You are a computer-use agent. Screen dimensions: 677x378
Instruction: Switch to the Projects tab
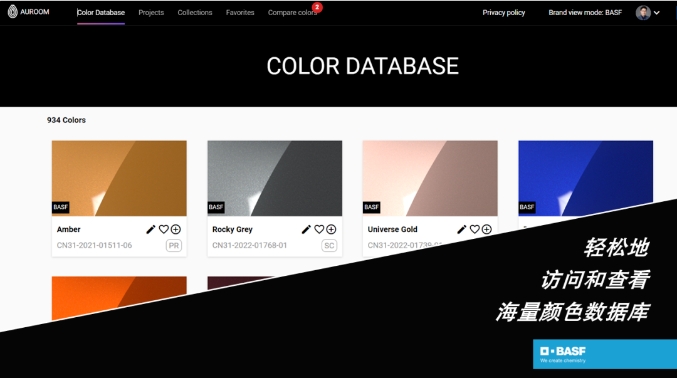pos(151,13)
